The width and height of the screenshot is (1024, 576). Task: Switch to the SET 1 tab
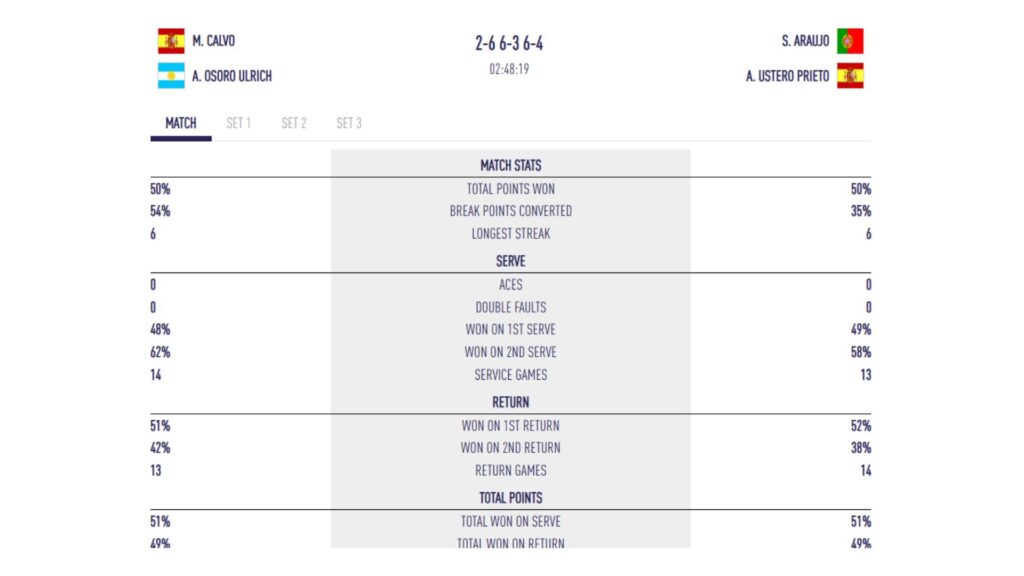(238, 123)
